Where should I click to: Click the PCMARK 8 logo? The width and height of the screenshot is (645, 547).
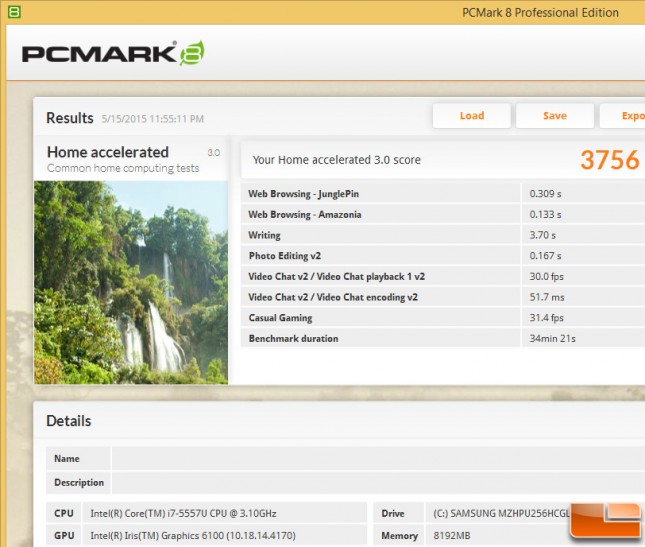113,53
